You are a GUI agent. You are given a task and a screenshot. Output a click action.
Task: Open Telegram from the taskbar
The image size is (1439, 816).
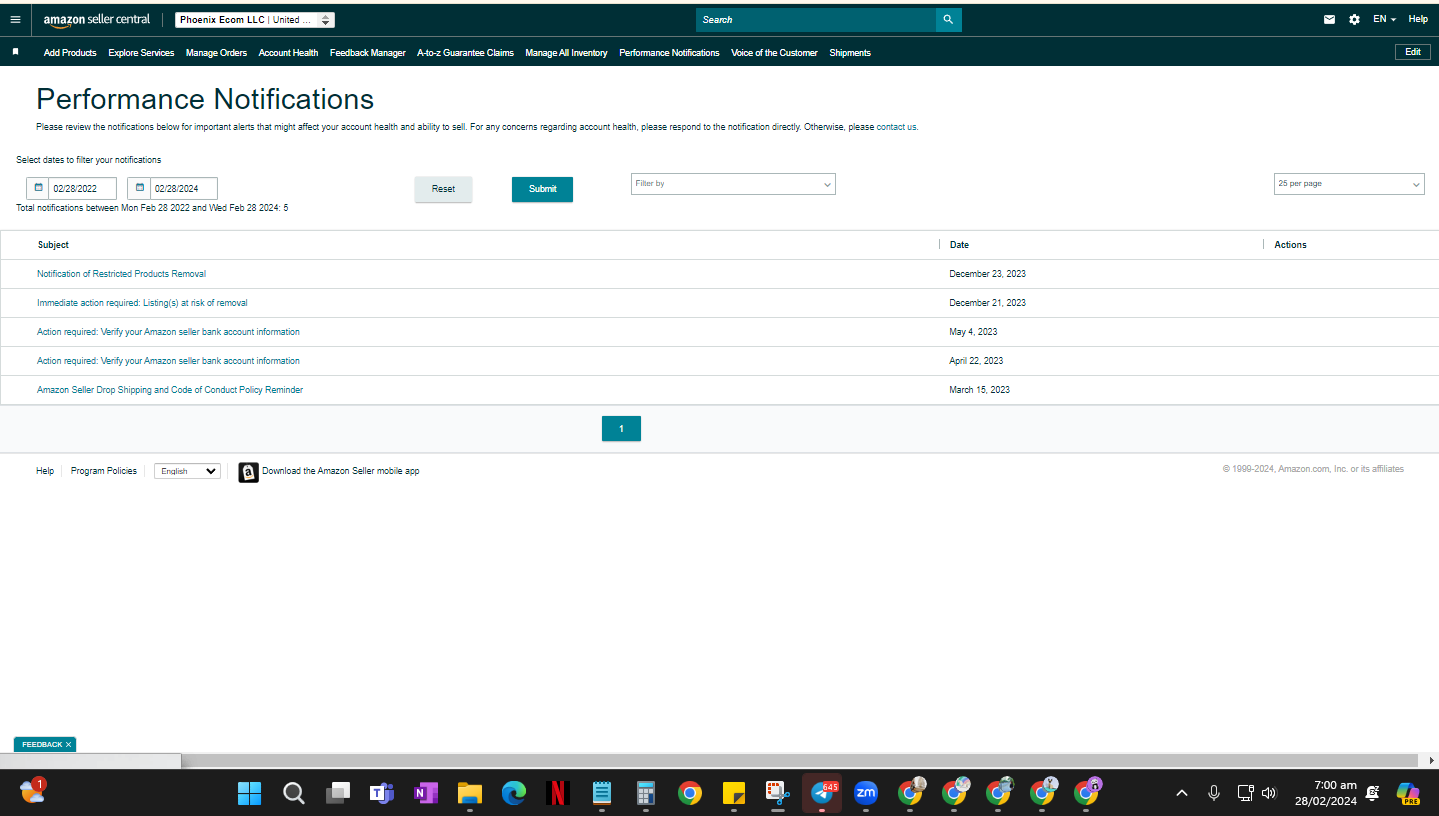pos(822,794)
